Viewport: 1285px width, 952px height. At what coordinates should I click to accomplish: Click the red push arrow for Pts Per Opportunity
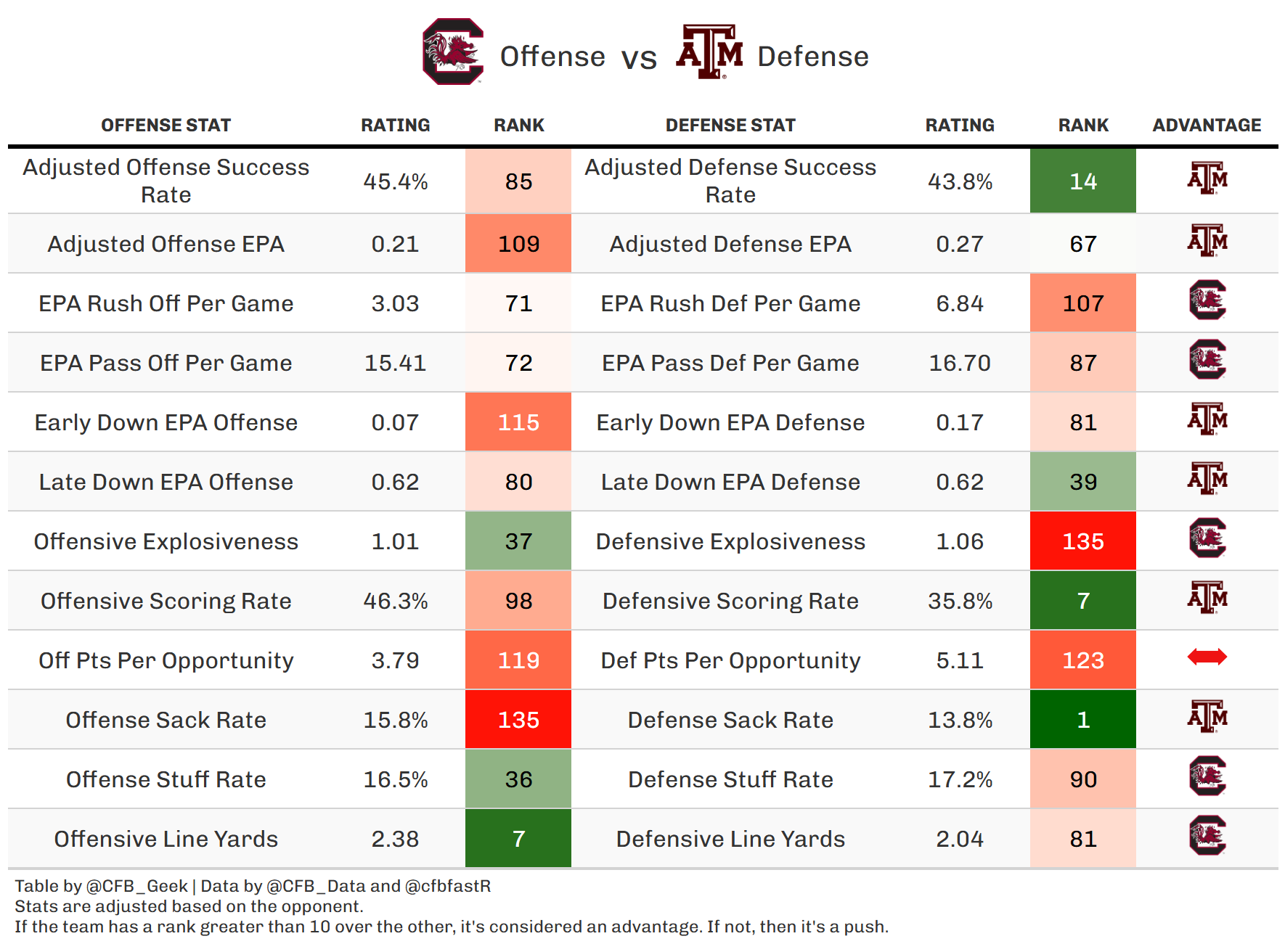point(1207,657)
